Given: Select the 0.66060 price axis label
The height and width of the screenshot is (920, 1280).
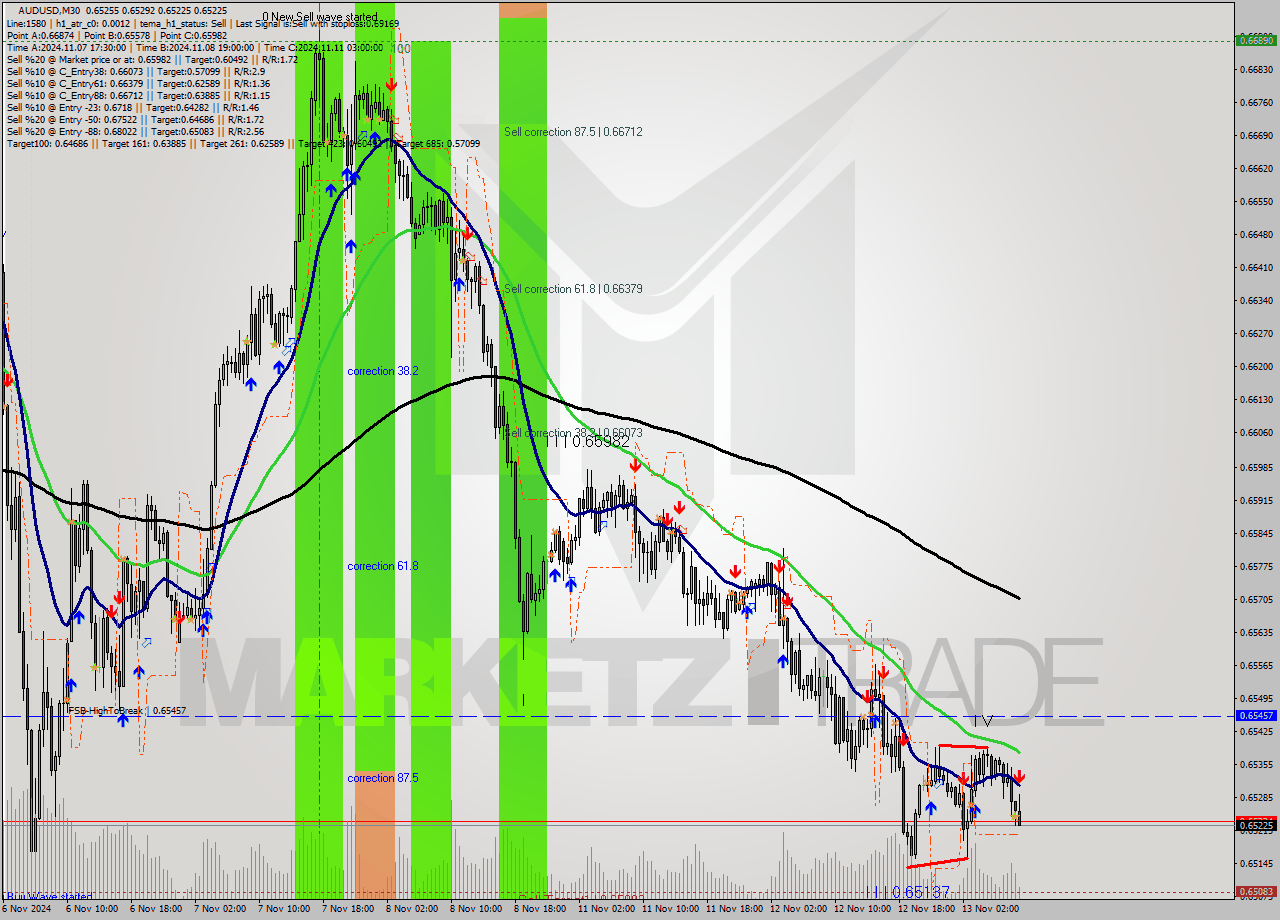Looking at the screenshot, I should click(x=1256, y=433).
